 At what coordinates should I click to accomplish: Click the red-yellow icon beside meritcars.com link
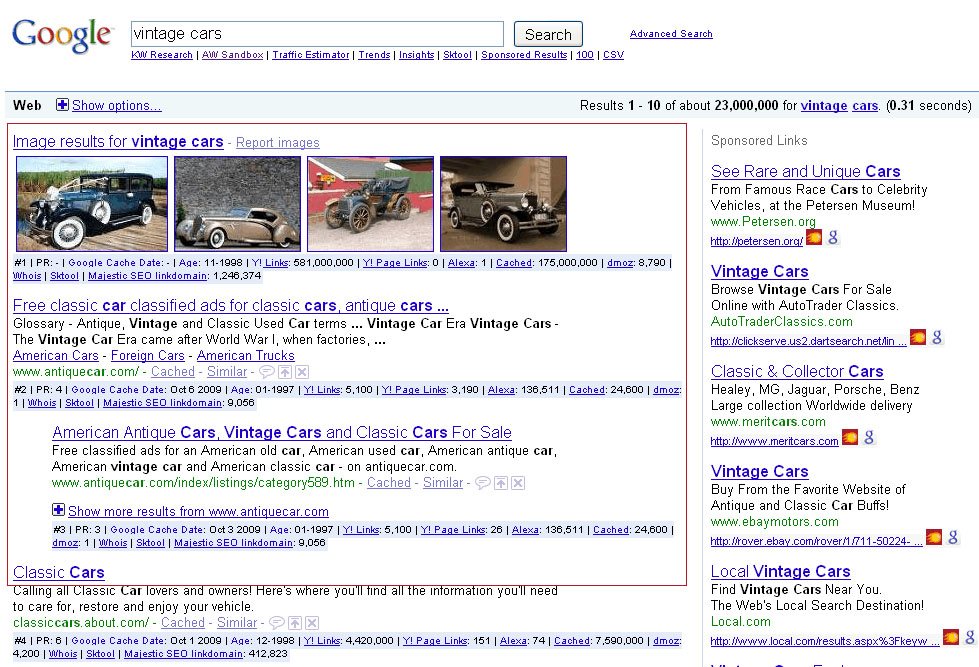(850, 438)
